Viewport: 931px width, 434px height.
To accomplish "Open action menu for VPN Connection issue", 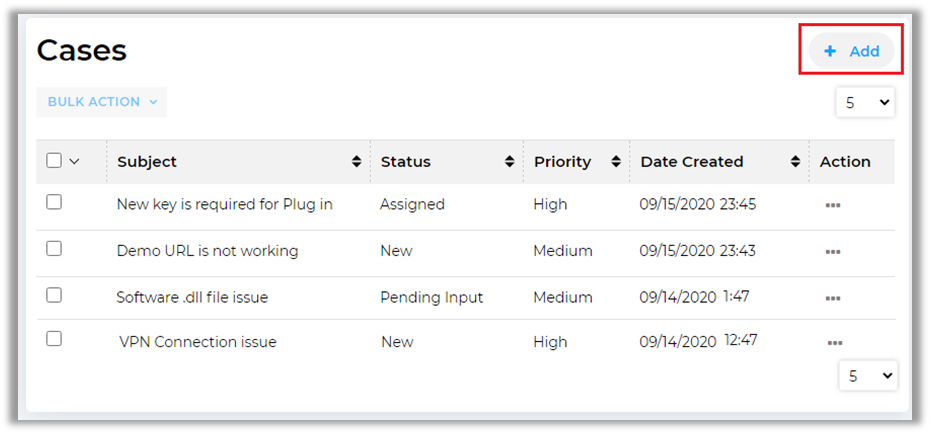I will (834, 343).
